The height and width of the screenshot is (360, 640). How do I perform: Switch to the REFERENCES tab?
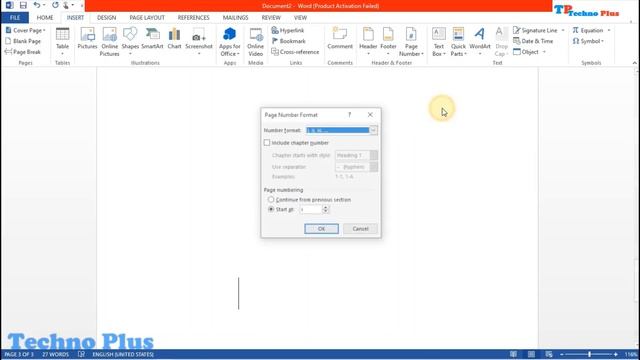click(x=193, y=18)
